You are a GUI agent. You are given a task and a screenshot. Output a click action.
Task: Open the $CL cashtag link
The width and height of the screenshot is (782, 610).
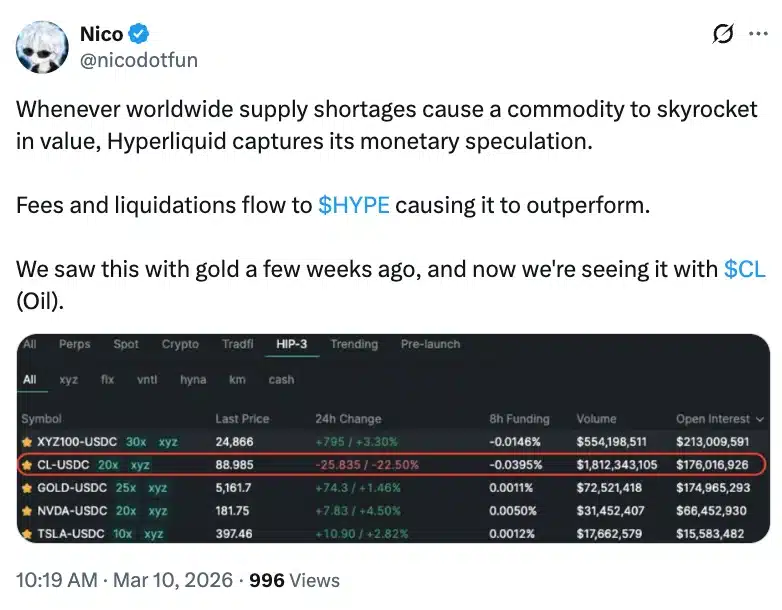[744, 270]
